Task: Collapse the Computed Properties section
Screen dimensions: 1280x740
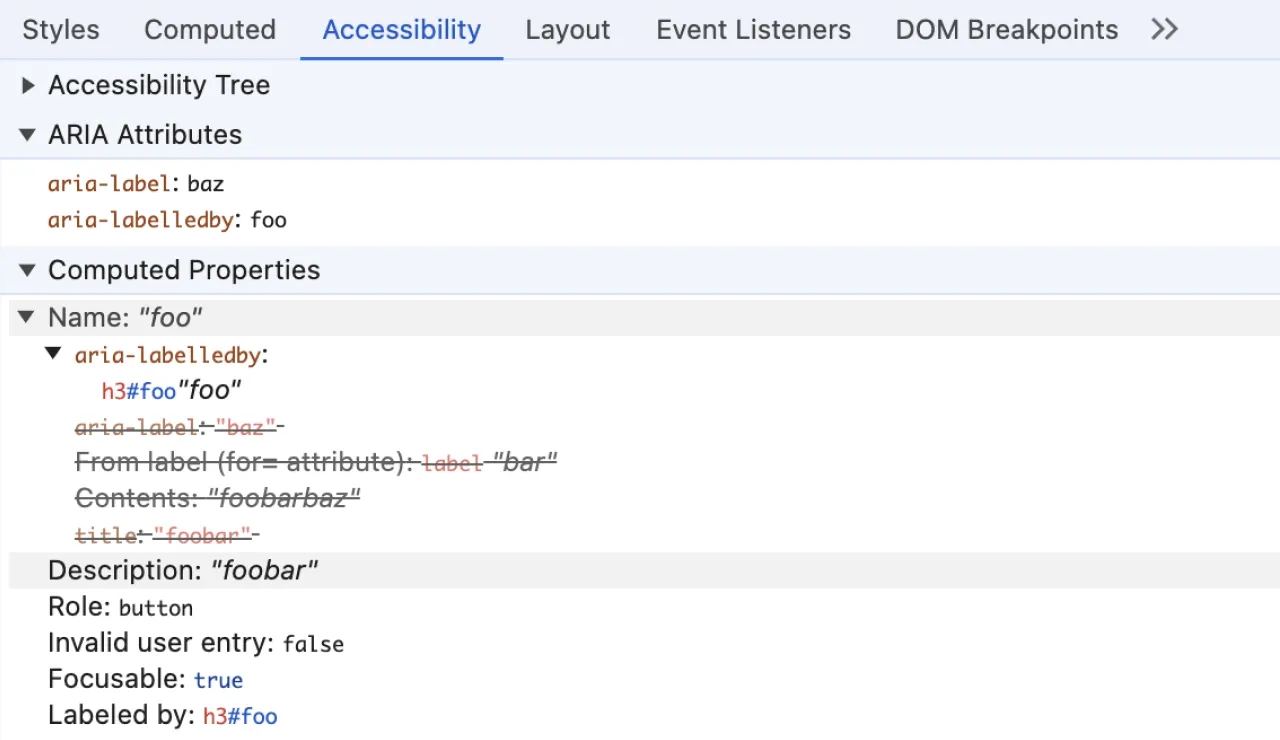Action: (27, 270)
